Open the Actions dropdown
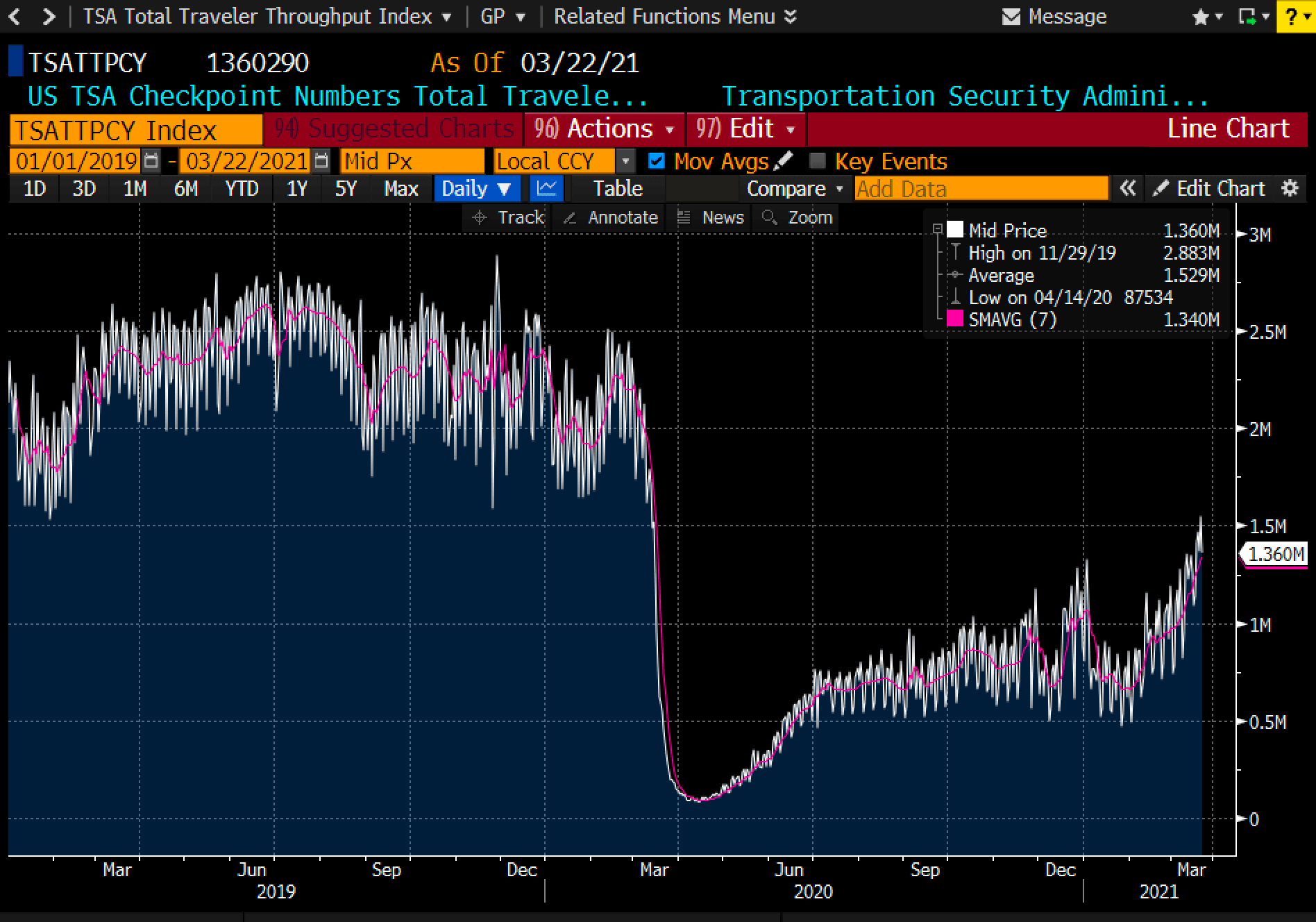 (x=605, y=129)
